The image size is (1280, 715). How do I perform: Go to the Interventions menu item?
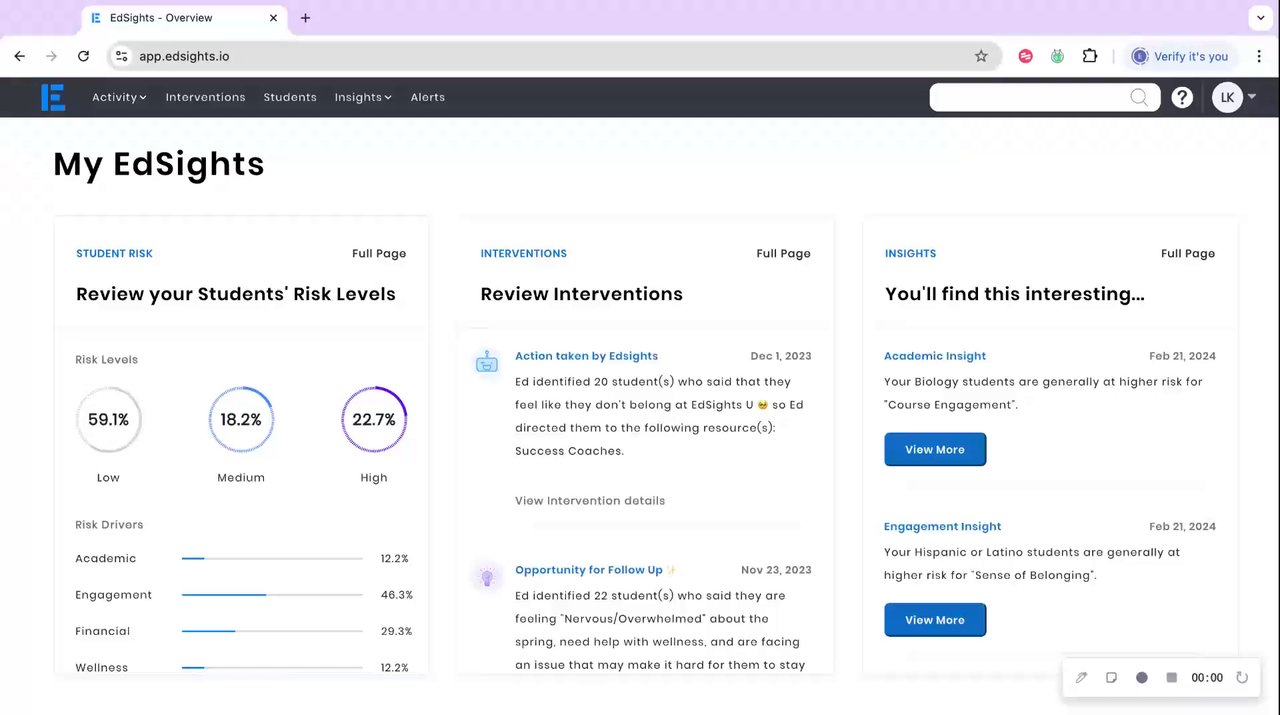205,97
